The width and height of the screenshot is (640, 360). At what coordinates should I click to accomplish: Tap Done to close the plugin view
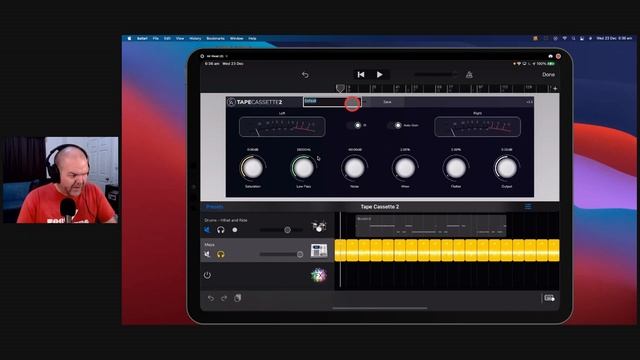[548, 75]
